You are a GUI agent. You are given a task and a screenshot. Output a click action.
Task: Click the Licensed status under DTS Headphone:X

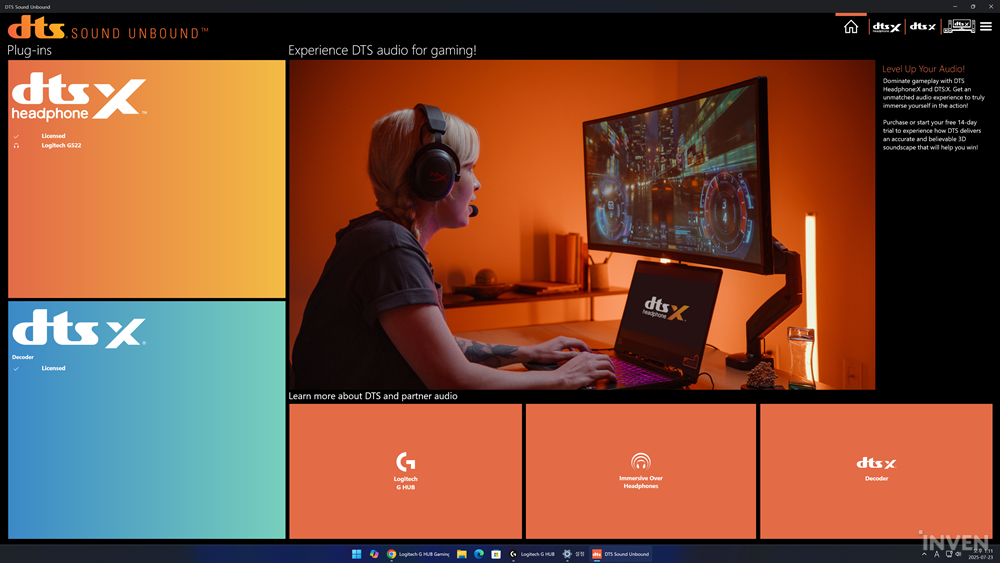click(x=54, y=136)
